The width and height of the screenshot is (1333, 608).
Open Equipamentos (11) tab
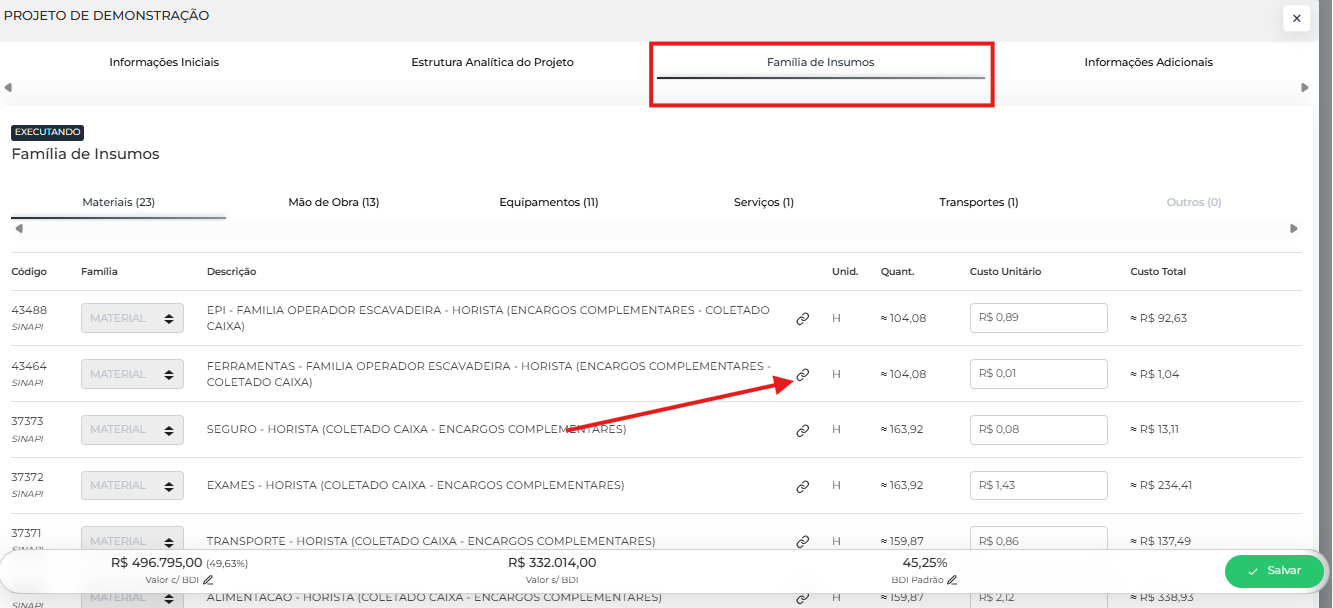pos(548,202)
